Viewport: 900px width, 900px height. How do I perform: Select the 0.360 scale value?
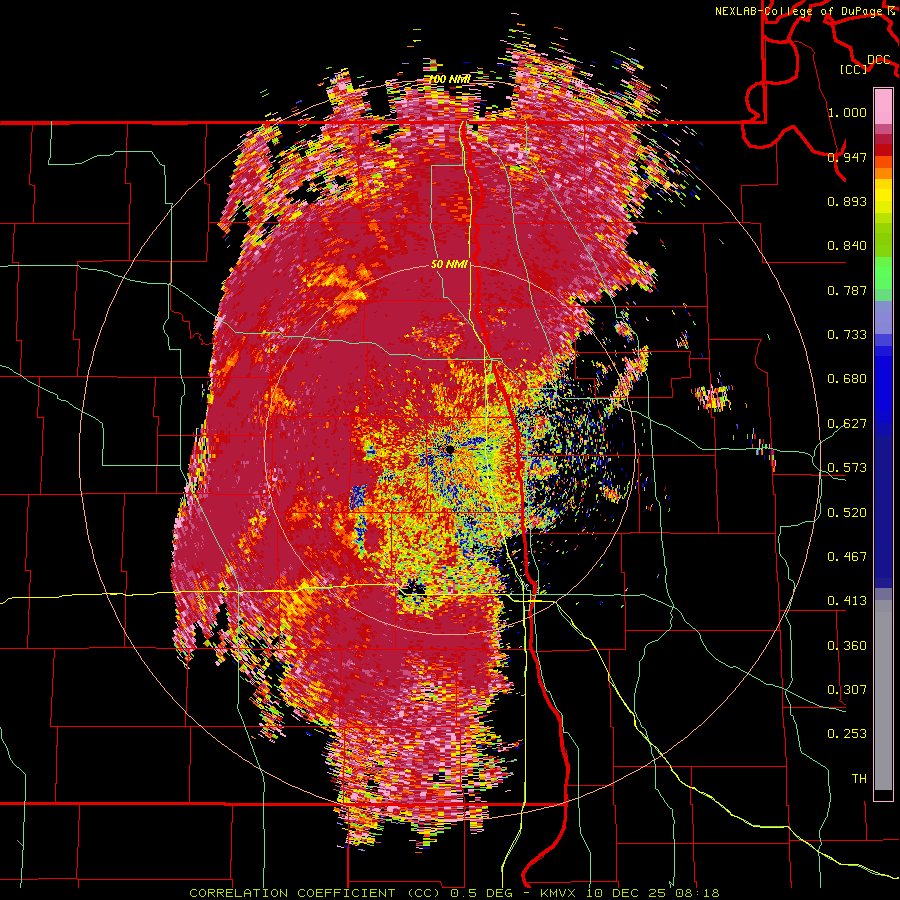847,646
